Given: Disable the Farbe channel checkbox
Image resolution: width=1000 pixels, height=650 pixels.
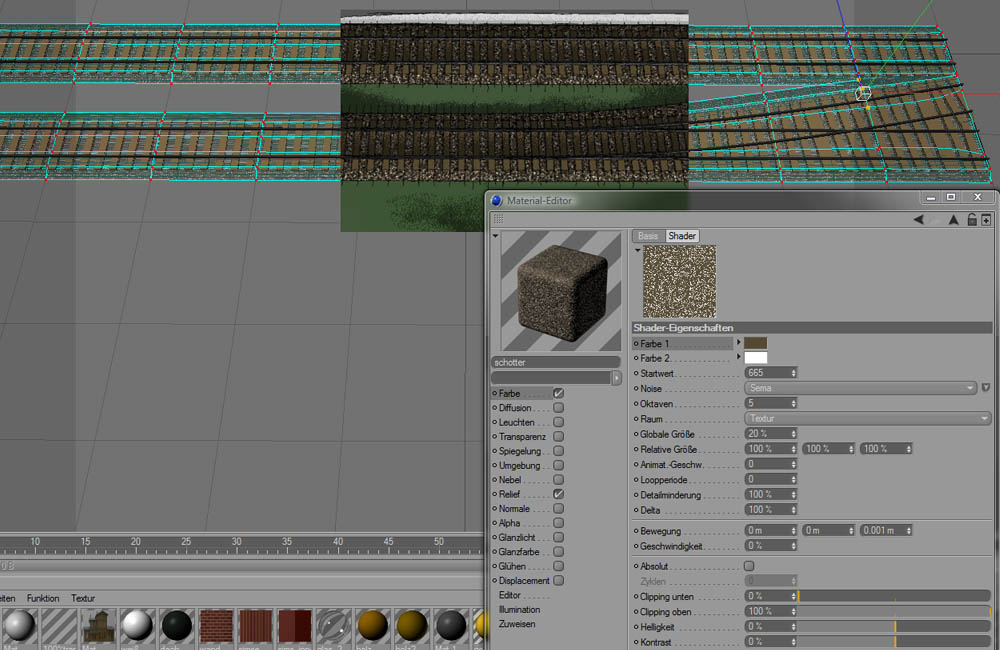Looking at the screenshot, I should point(558,394).
